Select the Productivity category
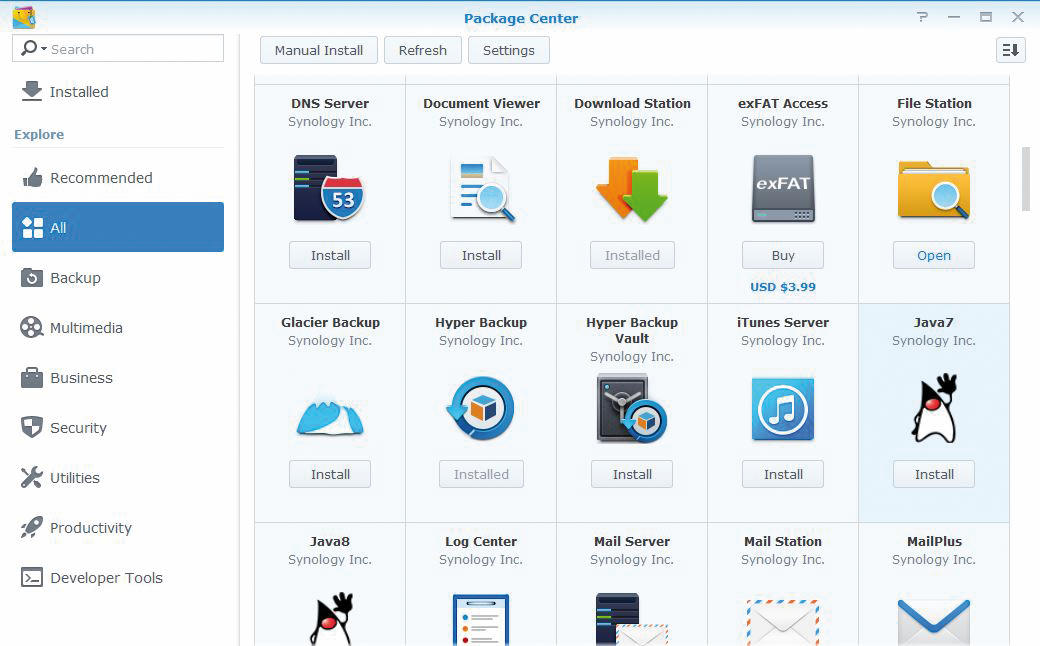Screen dimensions: 1040x646 (x=118, y=528)
